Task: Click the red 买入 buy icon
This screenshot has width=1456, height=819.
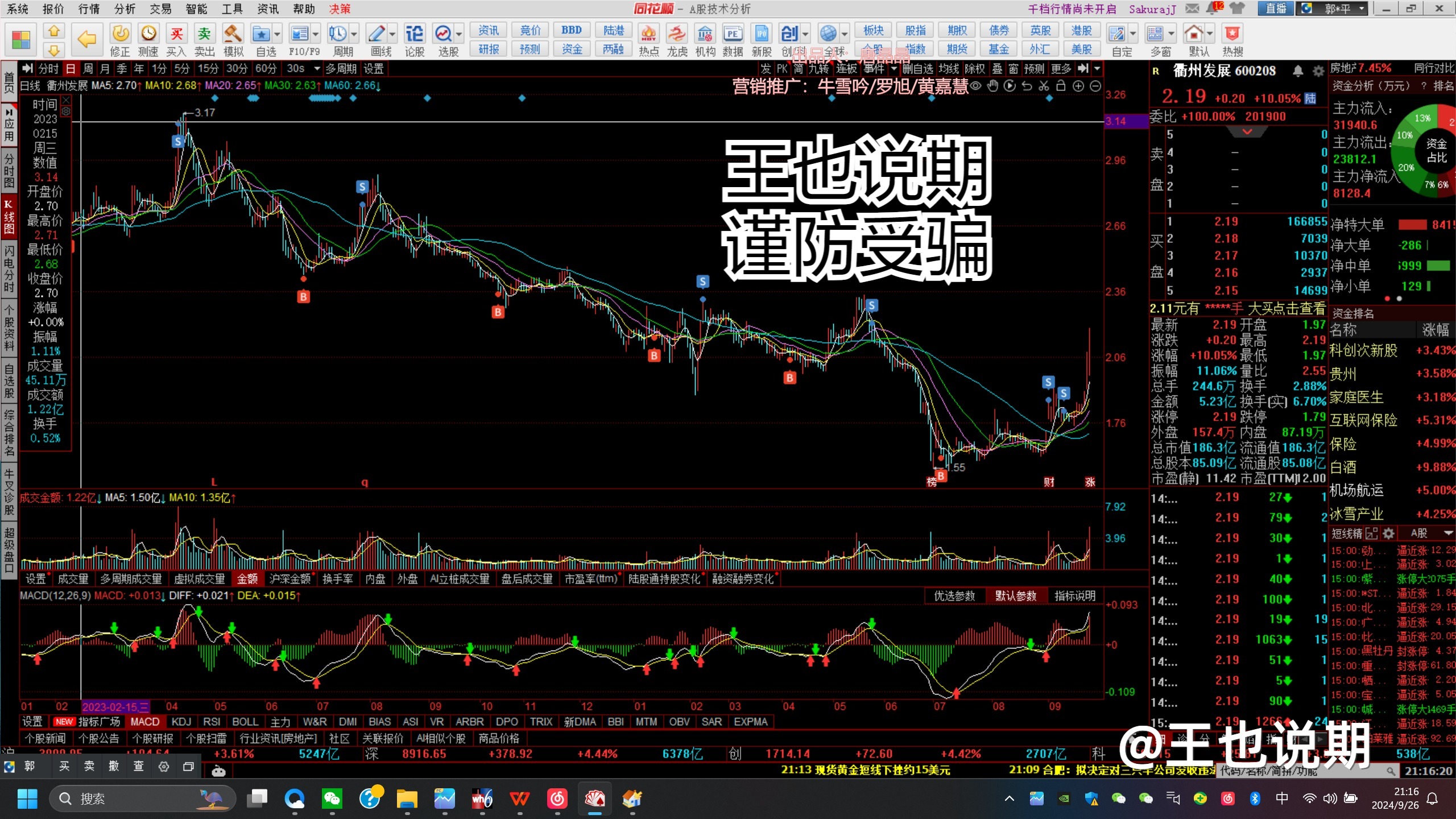Action: [x=177, y=34]
